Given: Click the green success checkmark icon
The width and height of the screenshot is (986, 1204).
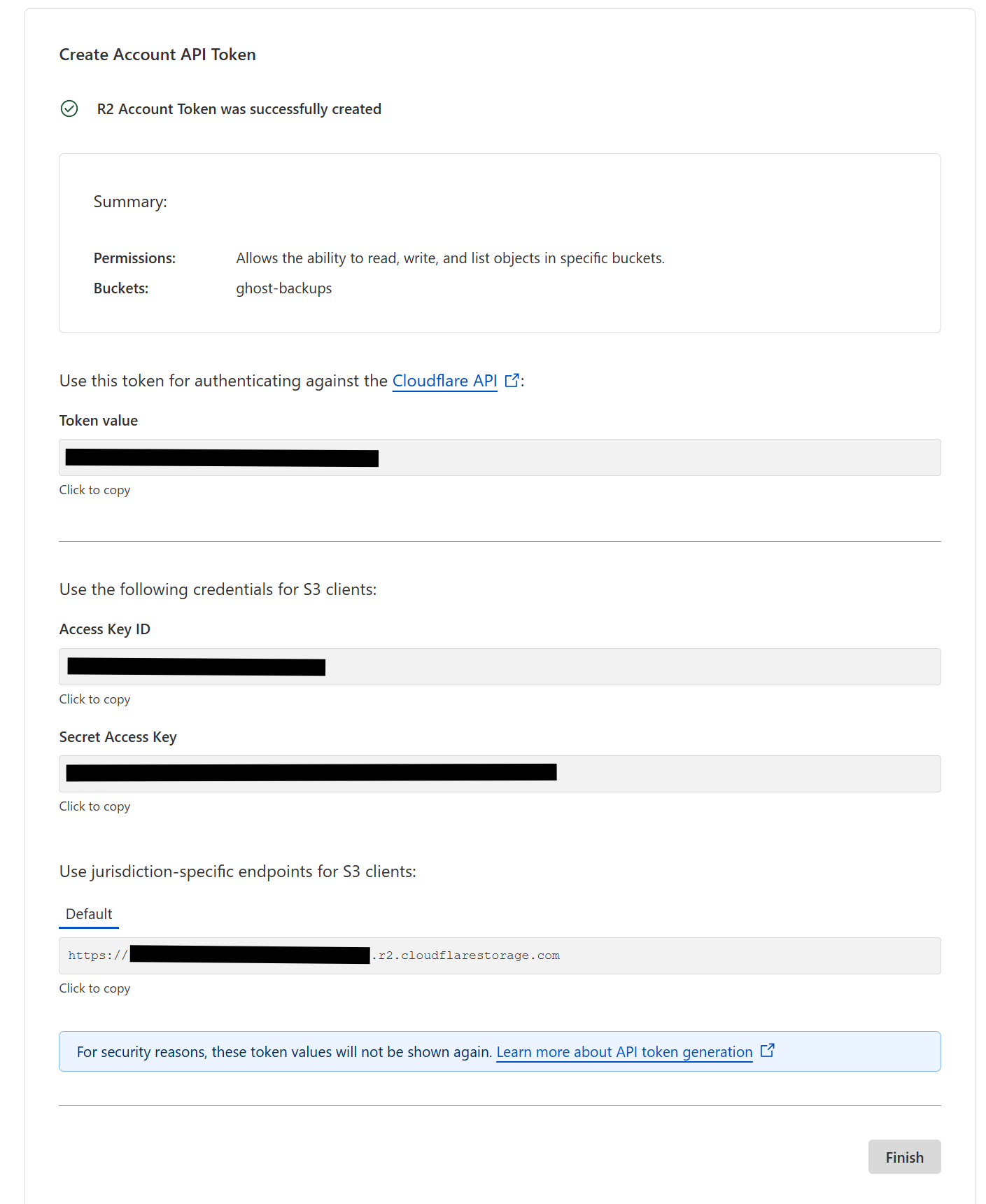Looking at the screenshot, I should click(69, 108).
